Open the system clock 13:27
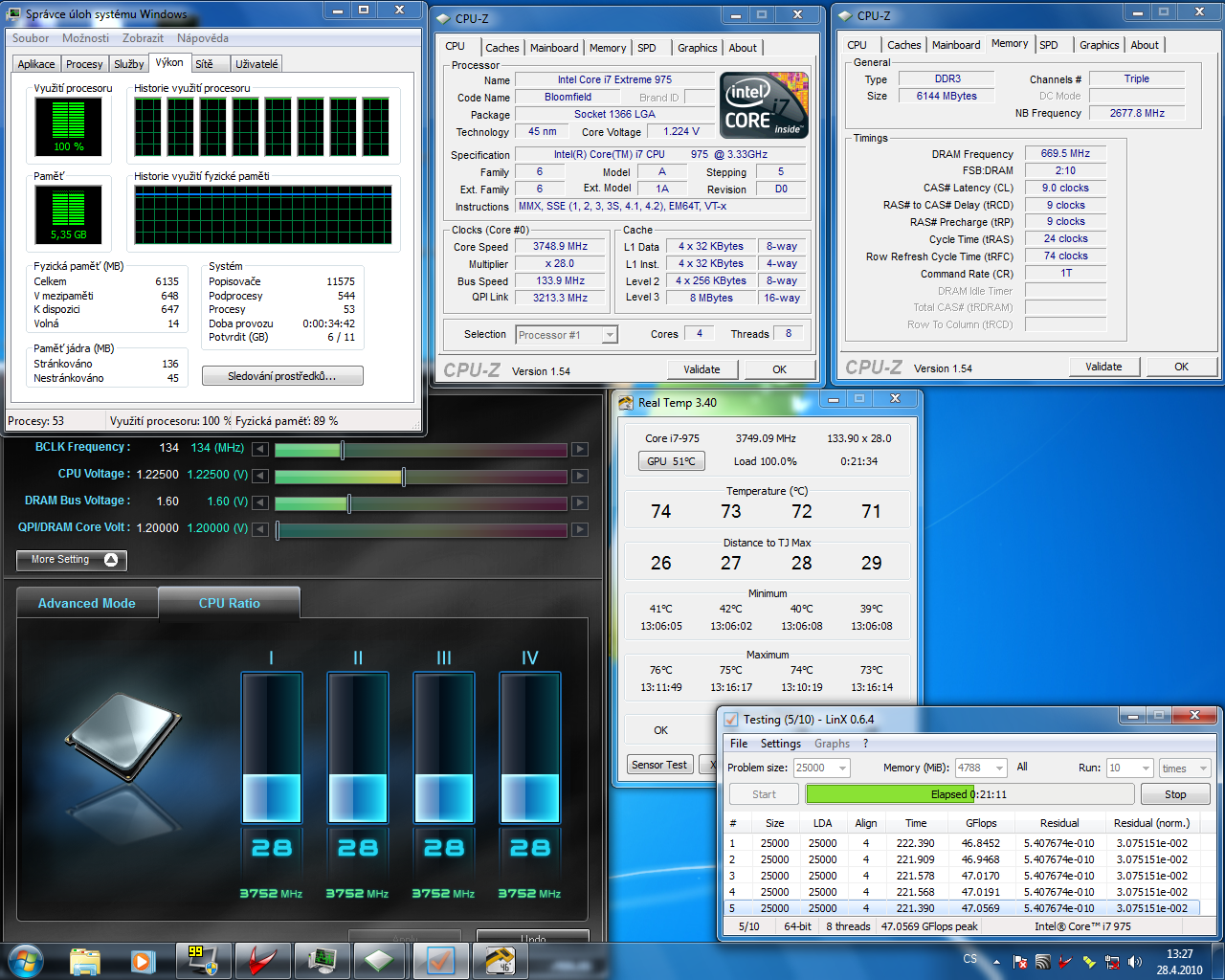This screenshot has width=1225, height=980. (x=1179, y=962)
